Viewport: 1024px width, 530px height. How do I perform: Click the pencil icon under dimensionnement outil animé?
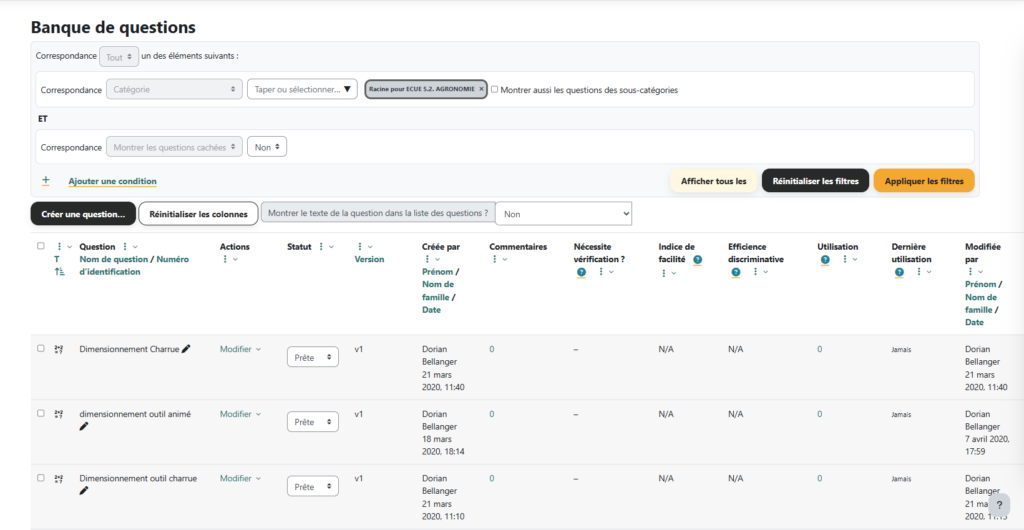(x=84, y=426)
